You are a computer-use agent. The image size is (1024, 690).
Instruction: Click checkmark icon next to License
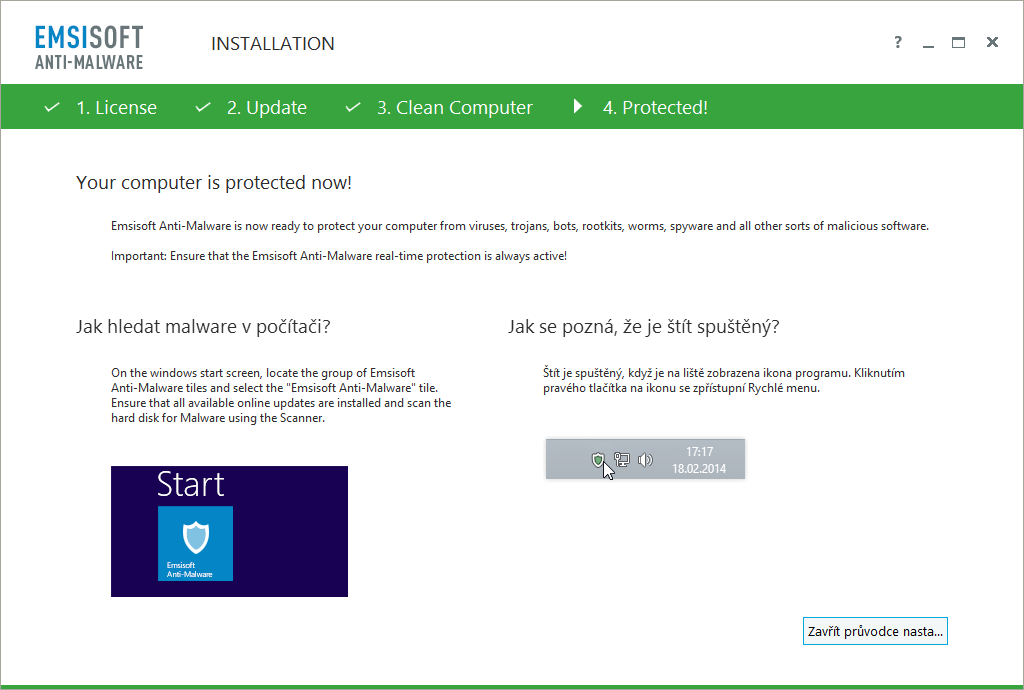[52, 107]
